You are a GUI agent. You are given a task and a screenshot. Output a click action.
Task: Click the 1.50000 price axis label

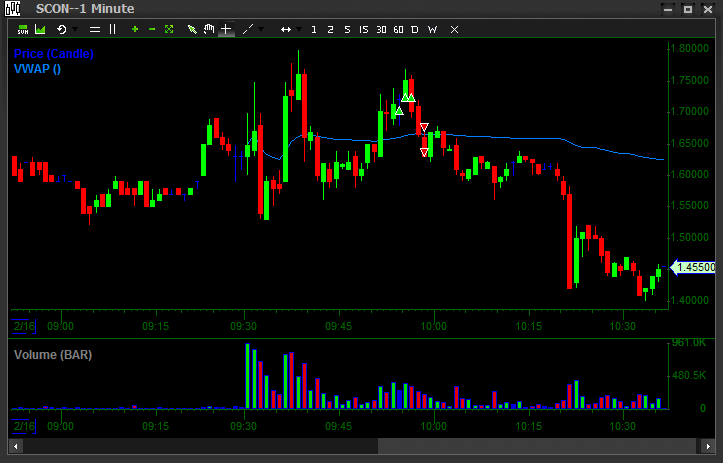point(689,237)
